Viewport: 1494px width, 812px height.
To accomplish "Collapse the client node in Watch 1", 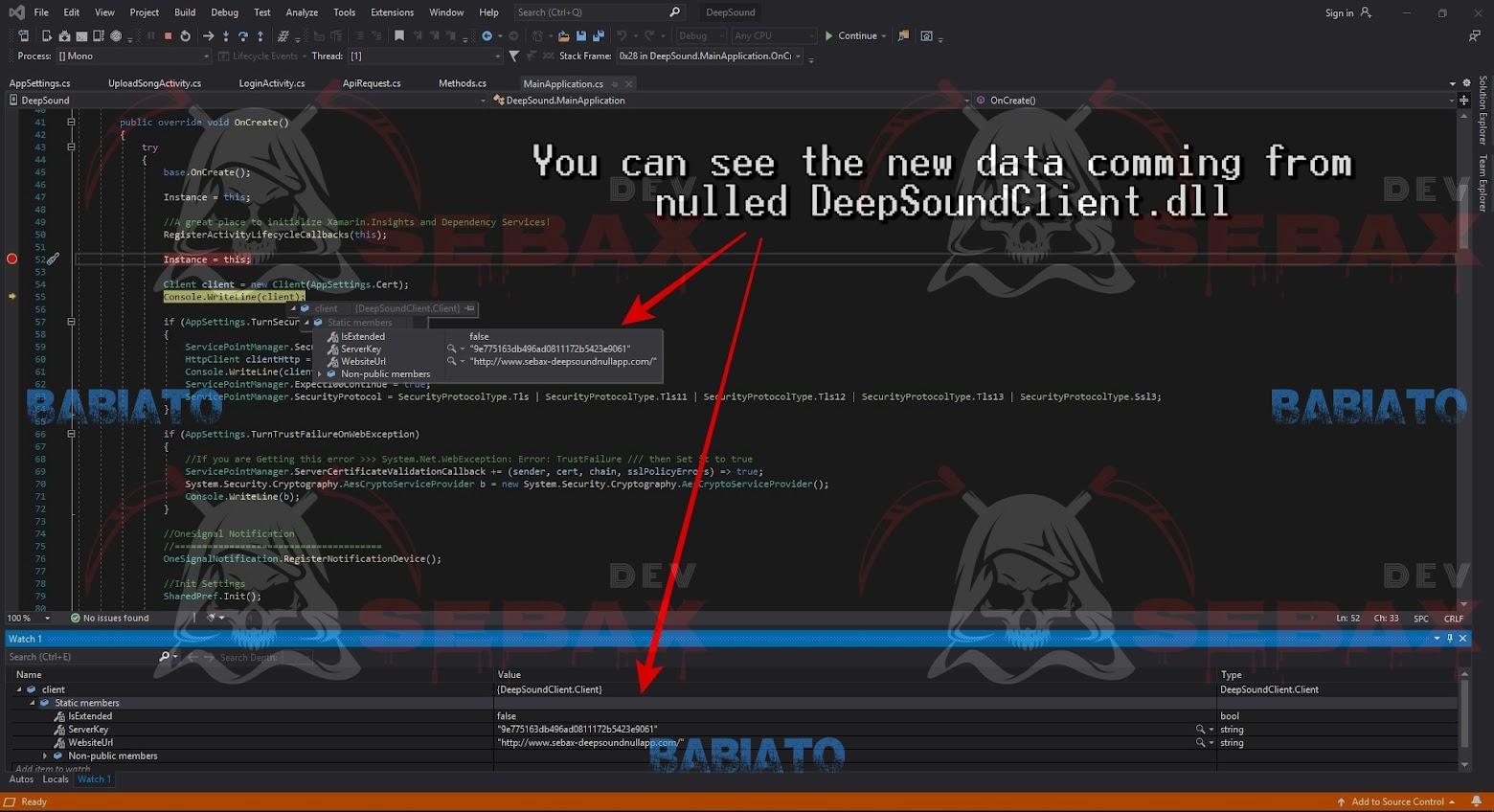I will point(18,689).
